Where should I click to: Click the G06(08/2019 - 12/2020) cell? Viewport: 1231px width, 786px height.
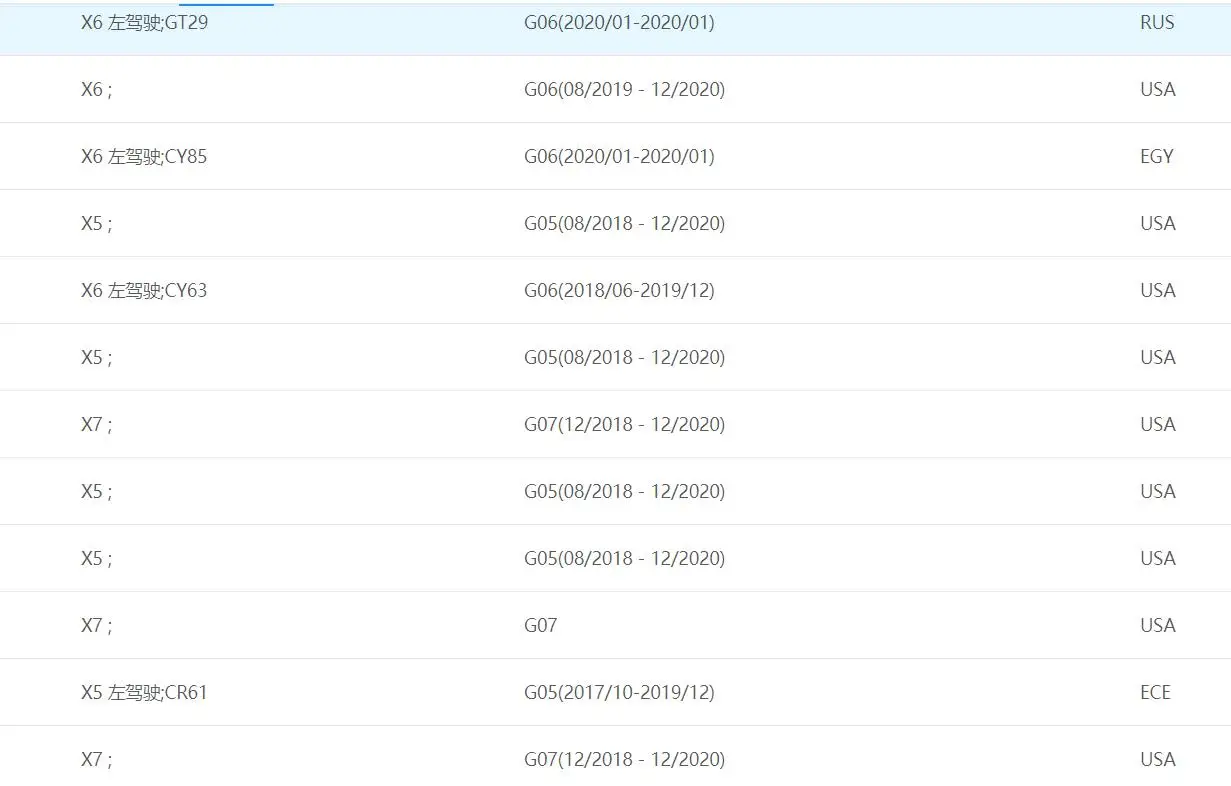pos(624,89)
